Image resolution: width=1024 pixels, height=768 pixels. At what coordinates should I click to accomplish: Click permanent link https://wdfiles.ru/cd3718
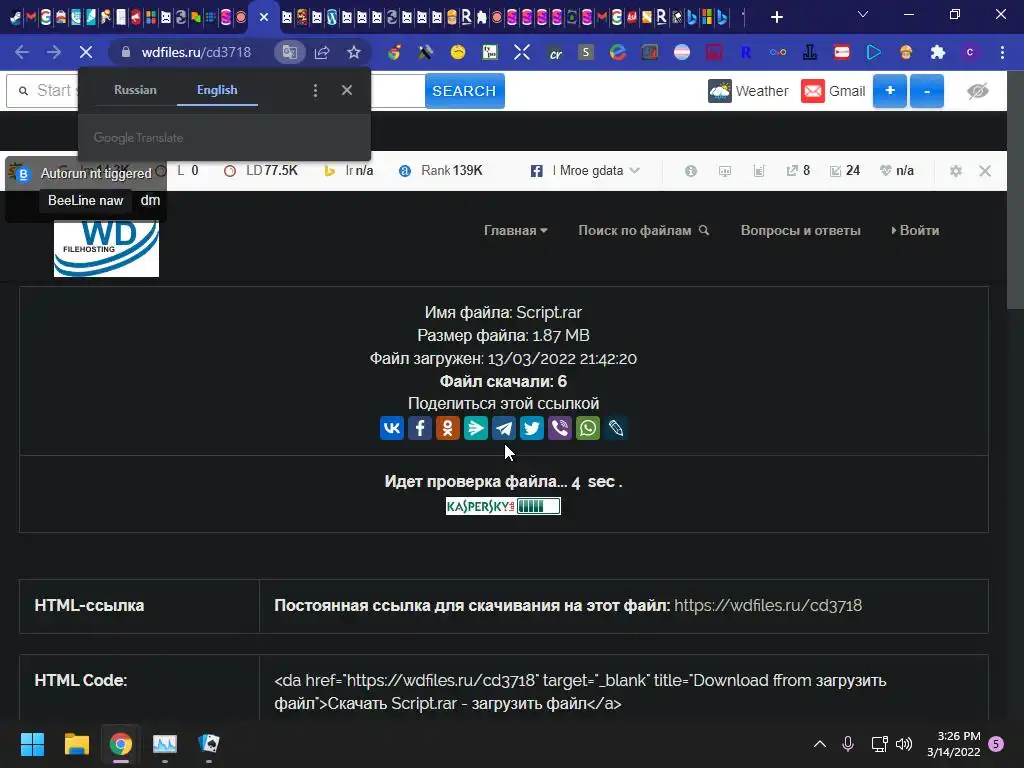[x=768, y=605]
